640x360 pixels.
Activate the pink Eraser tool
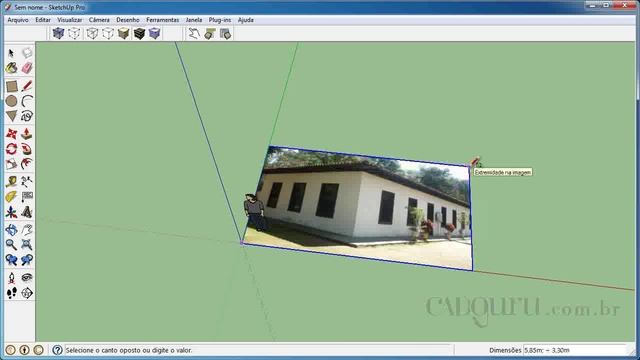27,68
